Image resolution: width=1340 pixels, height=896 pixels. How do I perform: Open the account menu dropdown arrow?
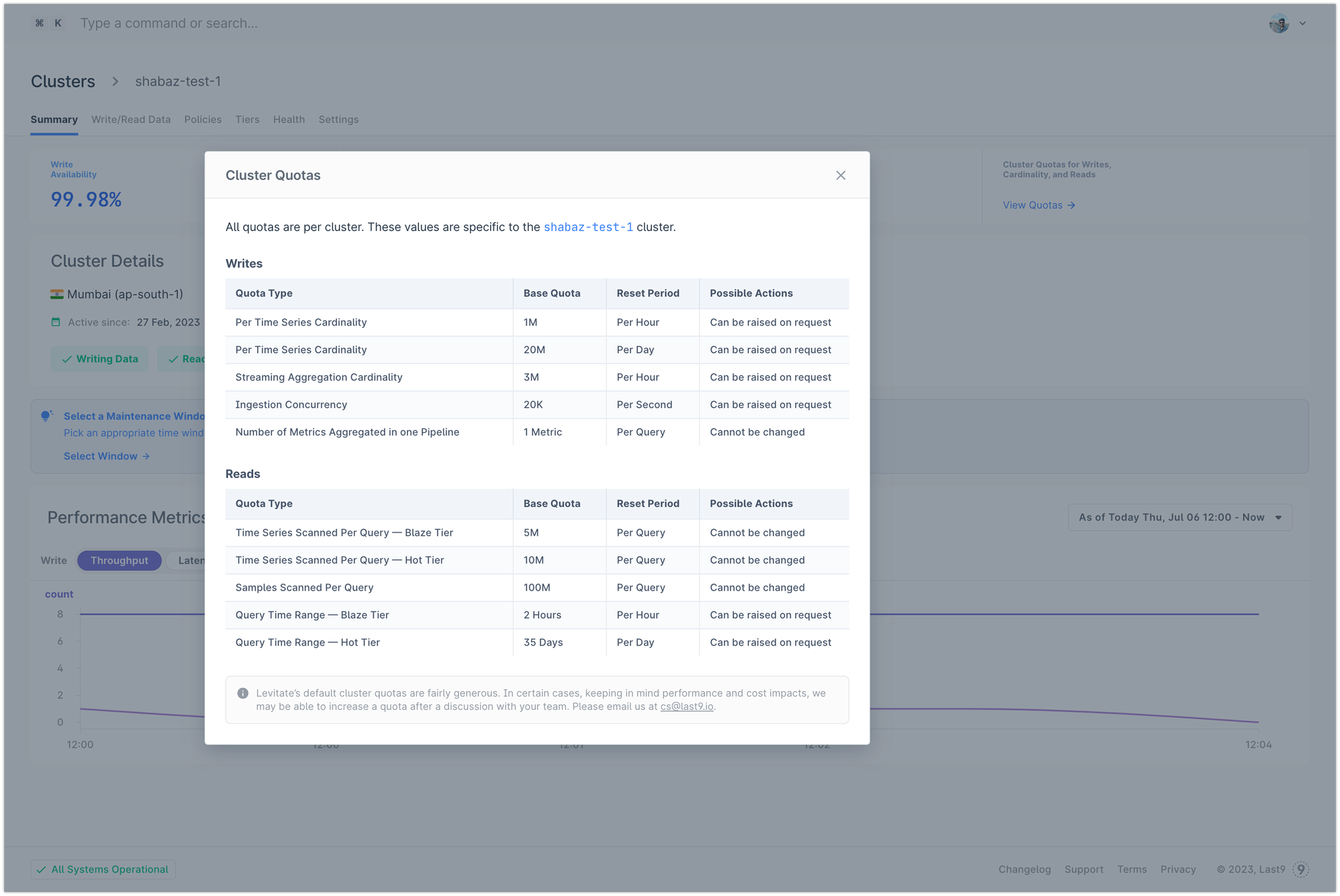point(1302,23)
